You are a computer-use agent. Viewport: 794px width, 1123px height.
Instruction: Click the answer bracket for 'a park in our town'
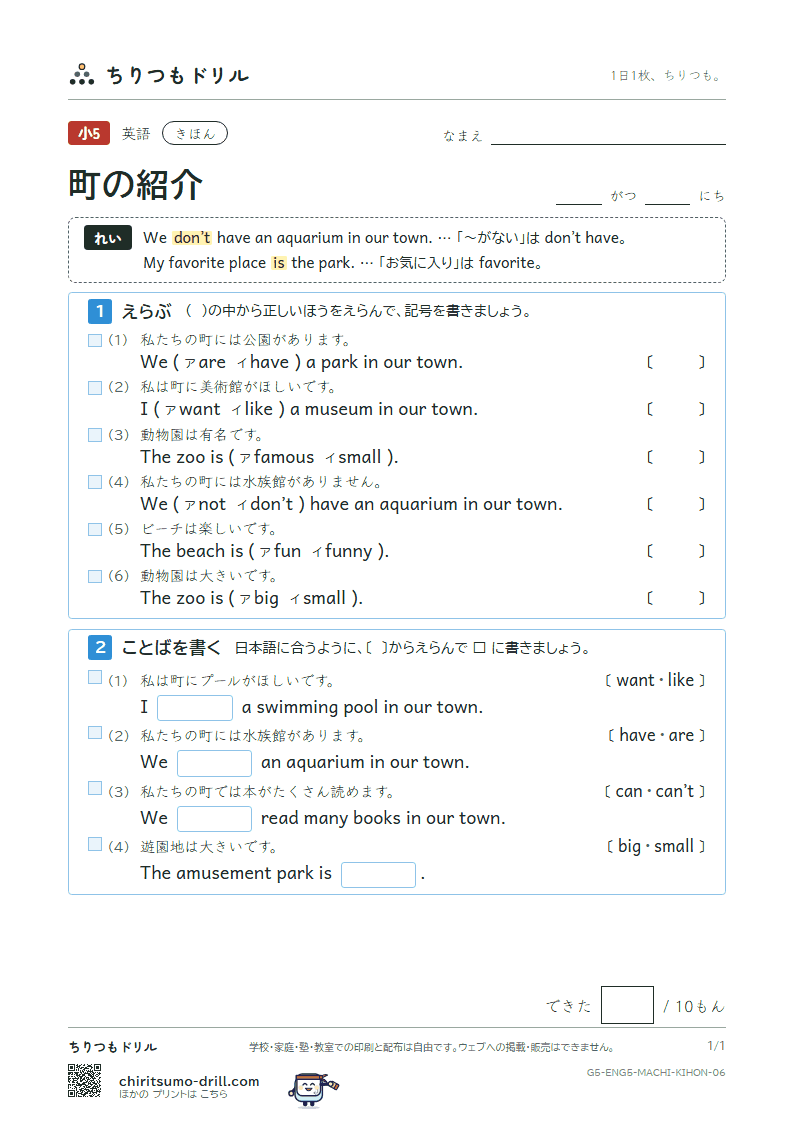(676, 362)
